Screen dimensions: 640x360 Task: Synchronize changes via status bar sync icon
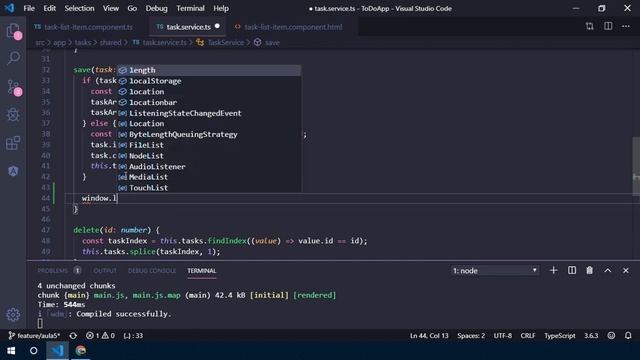(73, 336)
